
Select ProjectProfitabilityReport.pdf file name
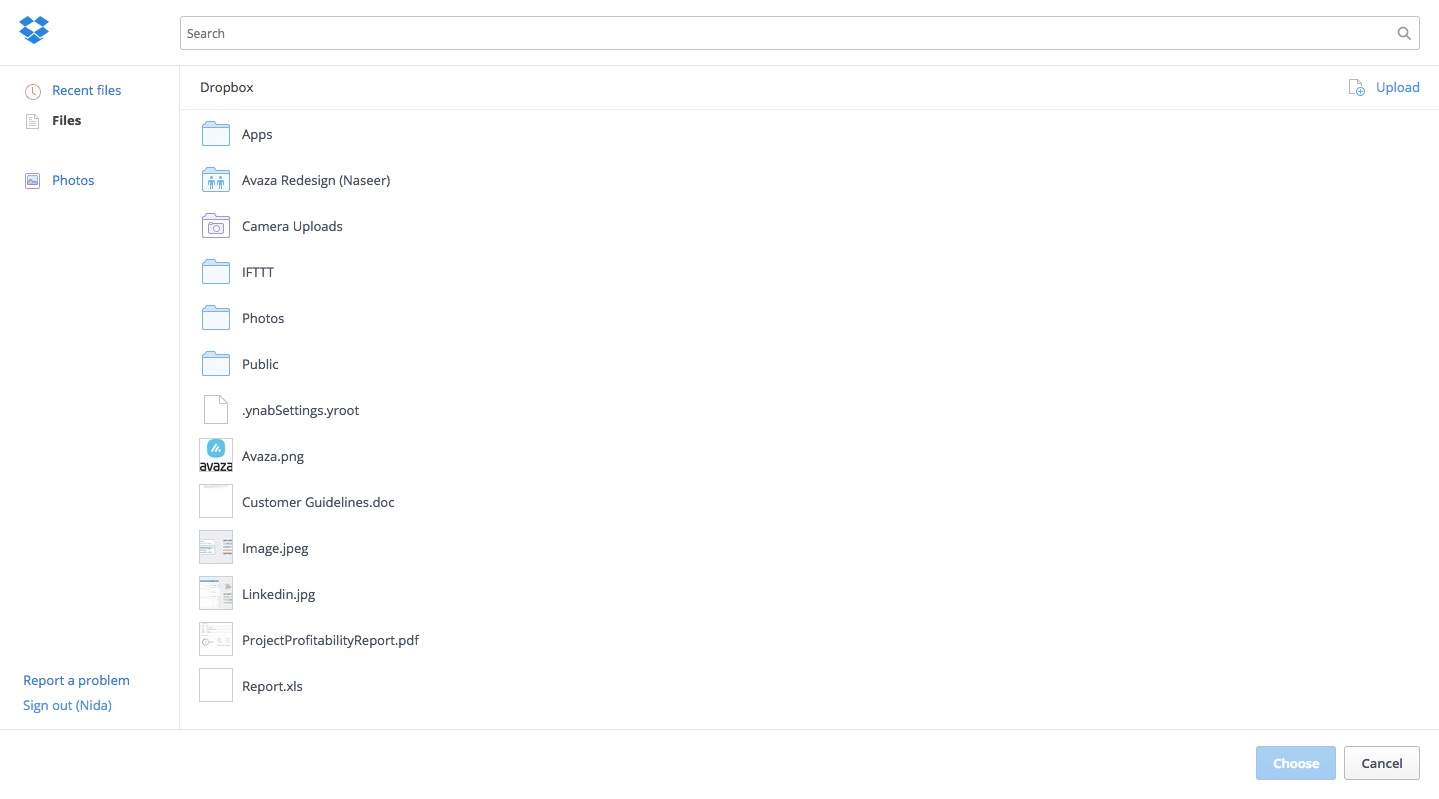[x=330, y=641]
